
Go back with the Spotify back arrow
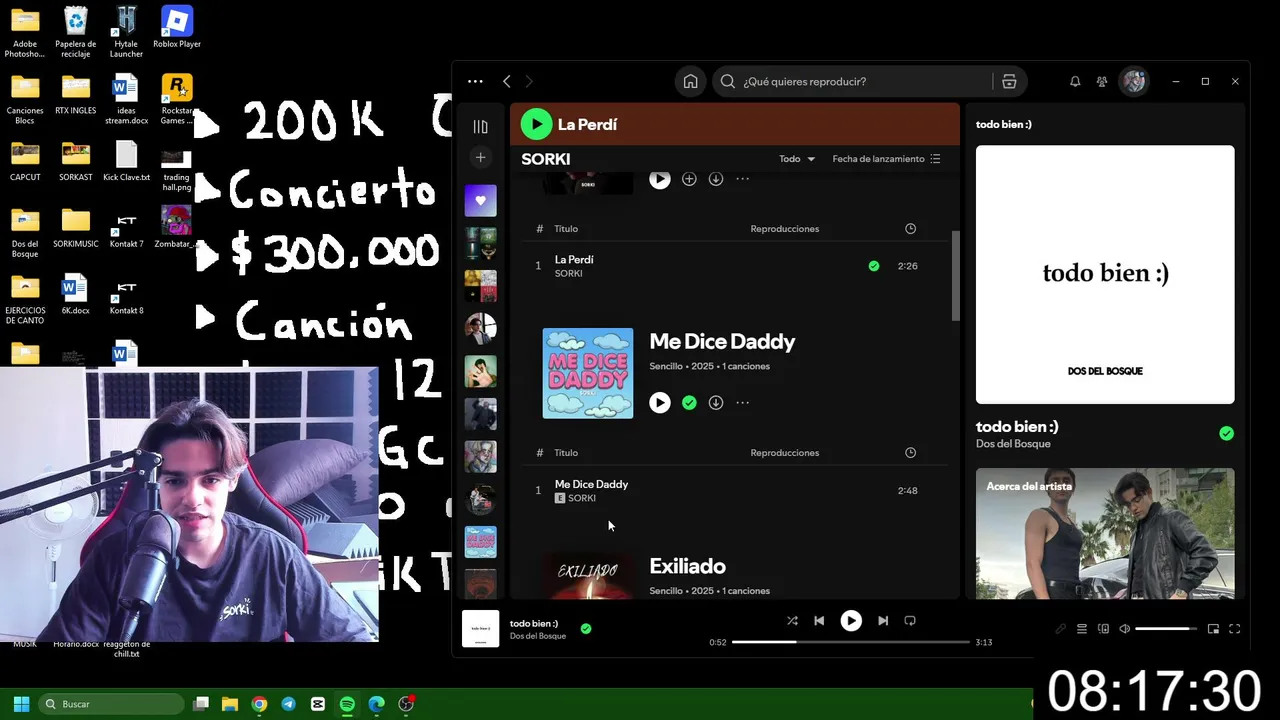tap(507, 82)
